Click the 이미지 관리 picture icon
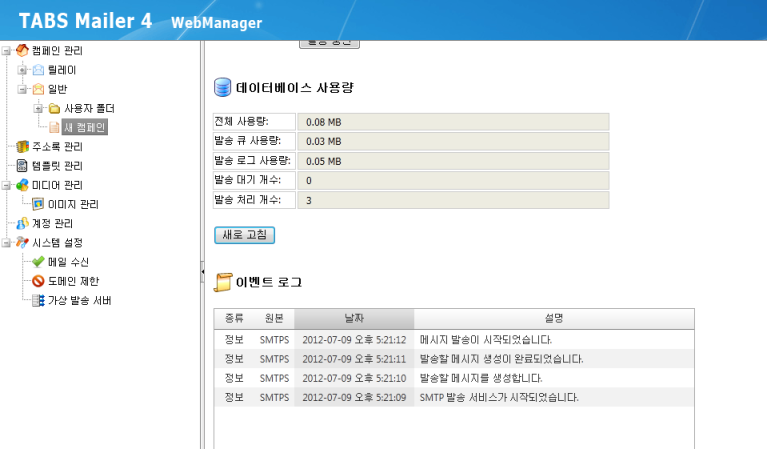The image size is (767, 449). pos(39,204)
